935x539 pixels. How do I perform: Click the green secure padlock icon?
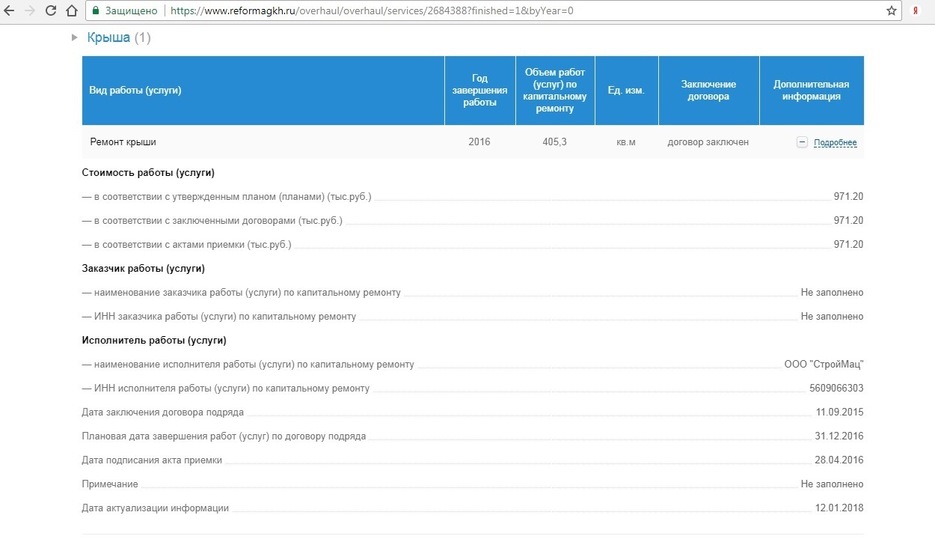coord(95,10)
